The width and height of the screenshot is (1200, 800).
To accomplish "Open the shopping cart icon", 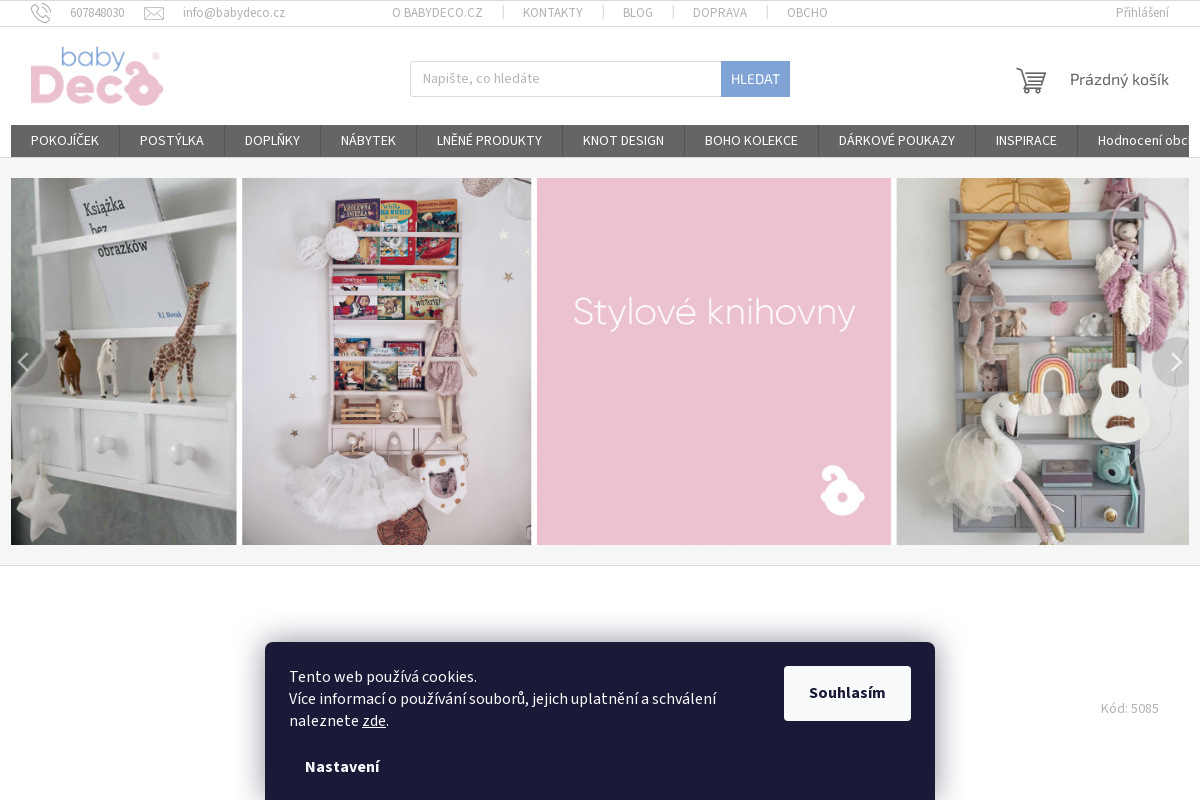I will (x=1030, y=80).
